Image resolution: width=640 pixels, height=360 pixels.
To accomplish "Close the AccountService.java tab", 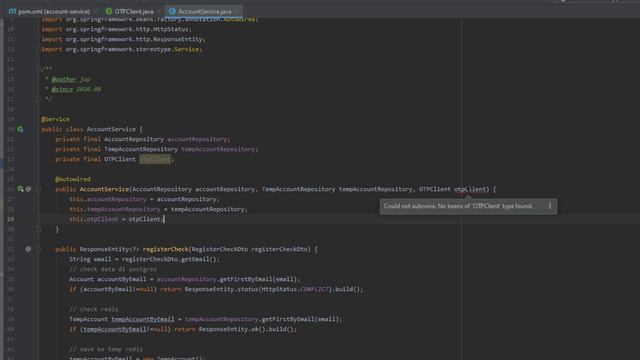I will click(237, 11).
